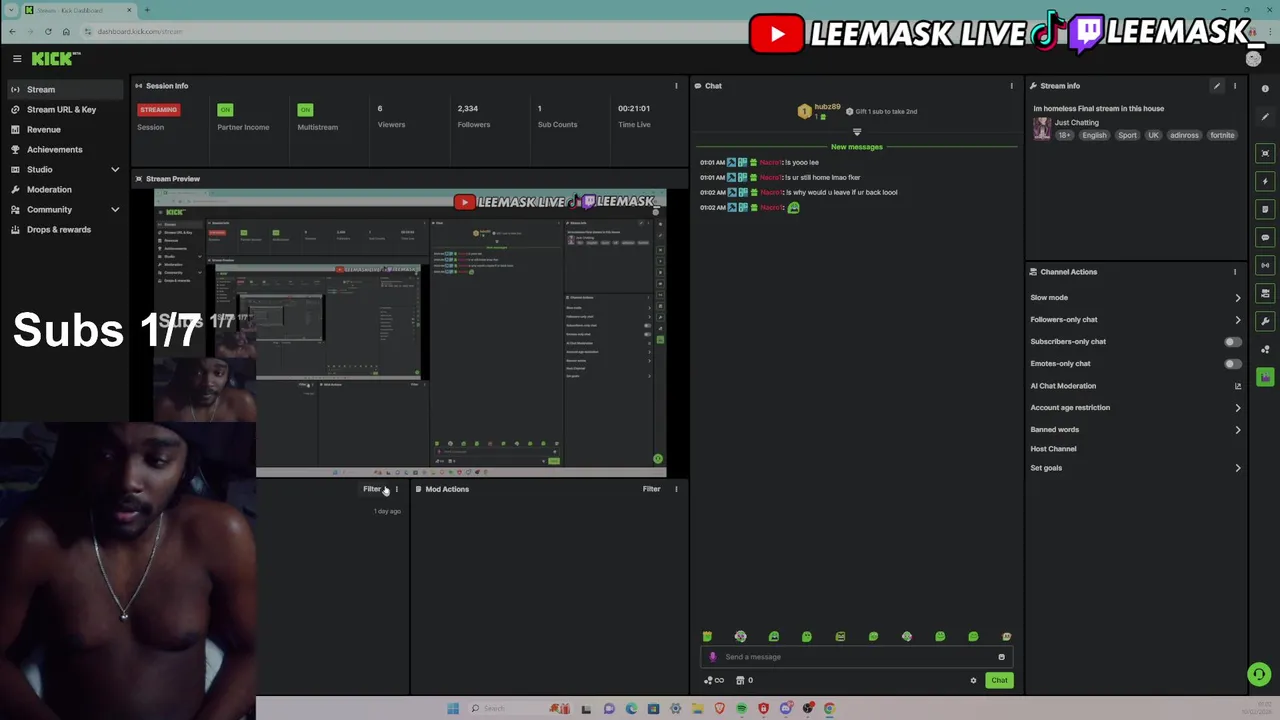Viewport: 1280px width, 720px height.
Task: Open the Mod Actions Filter dropdown
Action: click(651, 489)
